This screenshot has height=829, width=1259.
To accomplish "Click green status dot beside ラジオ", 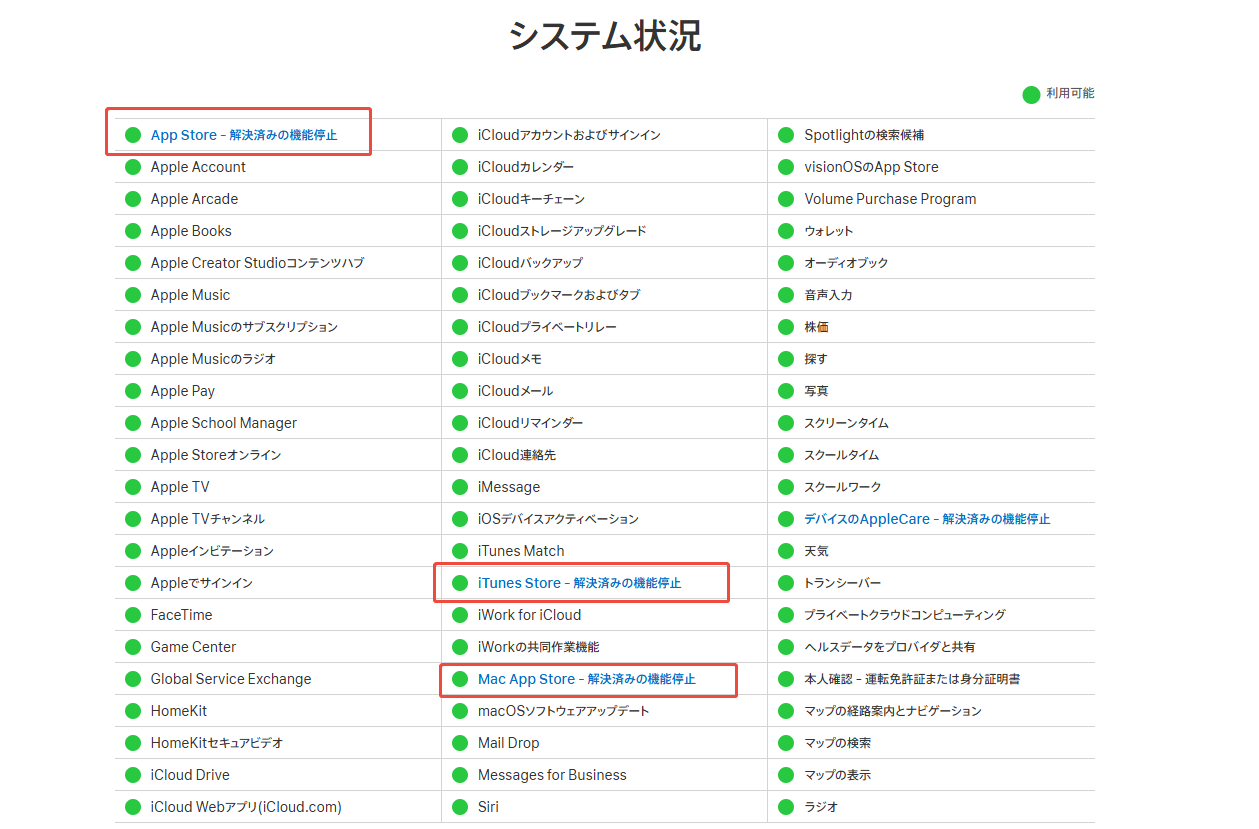I will (x=787, y=807).
